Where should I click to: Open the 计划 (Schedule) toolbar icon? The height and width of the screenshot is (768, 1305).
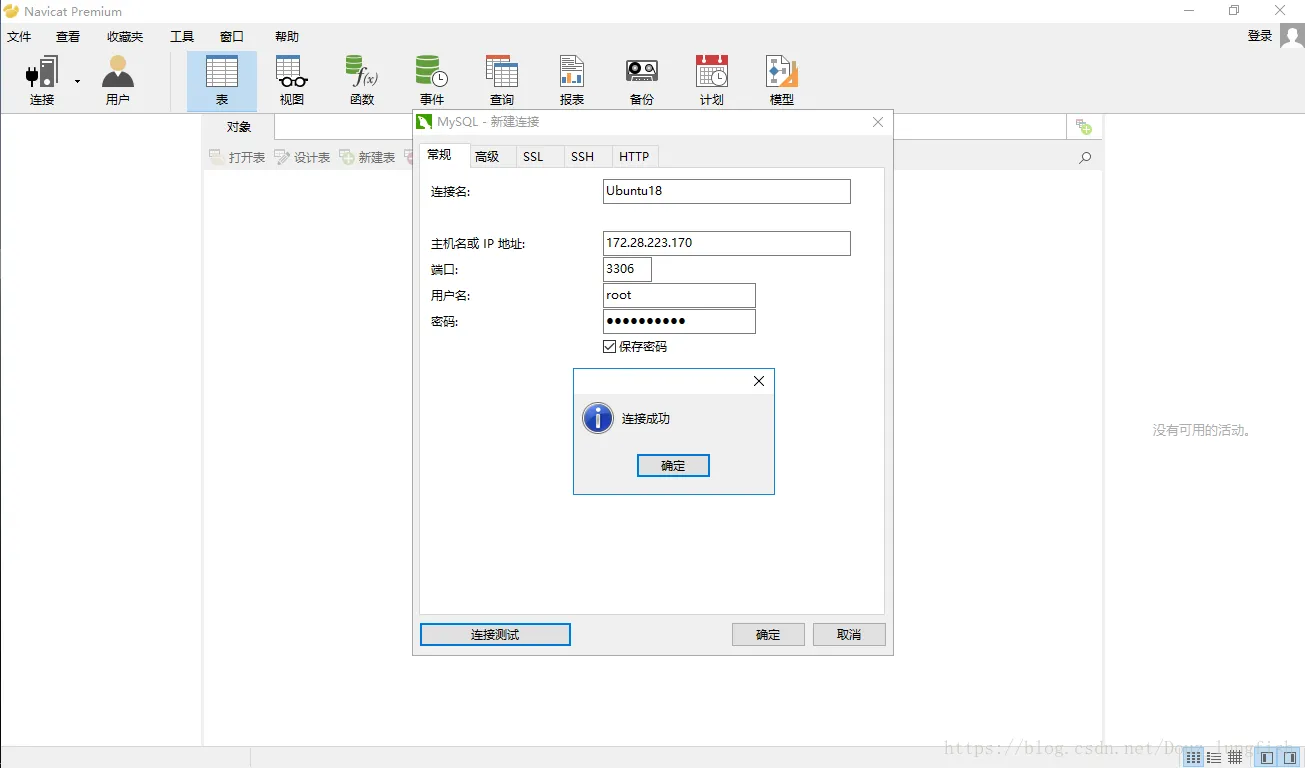(712, 81)
